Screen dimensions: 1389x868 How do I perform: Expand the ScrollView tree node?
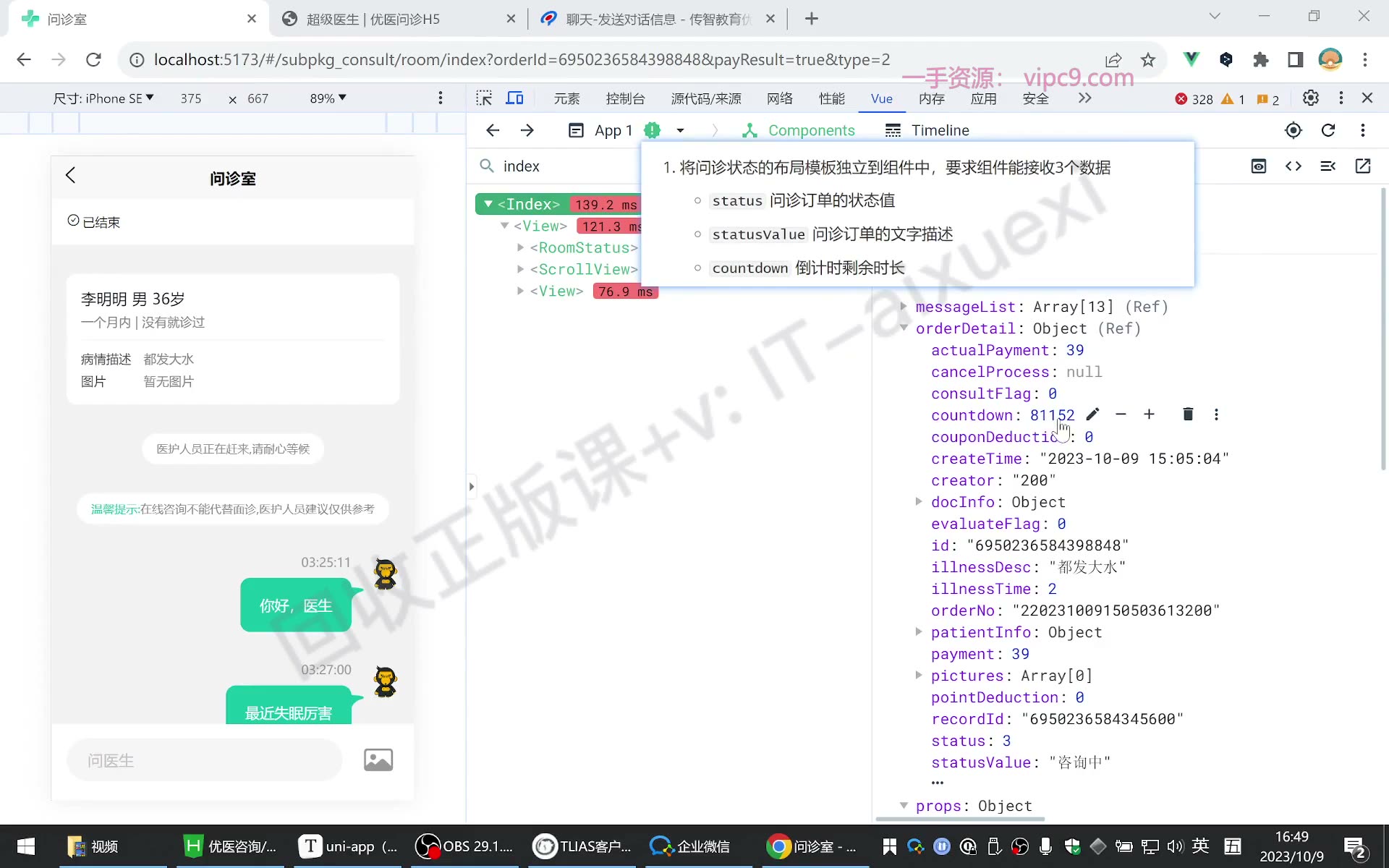520,270
